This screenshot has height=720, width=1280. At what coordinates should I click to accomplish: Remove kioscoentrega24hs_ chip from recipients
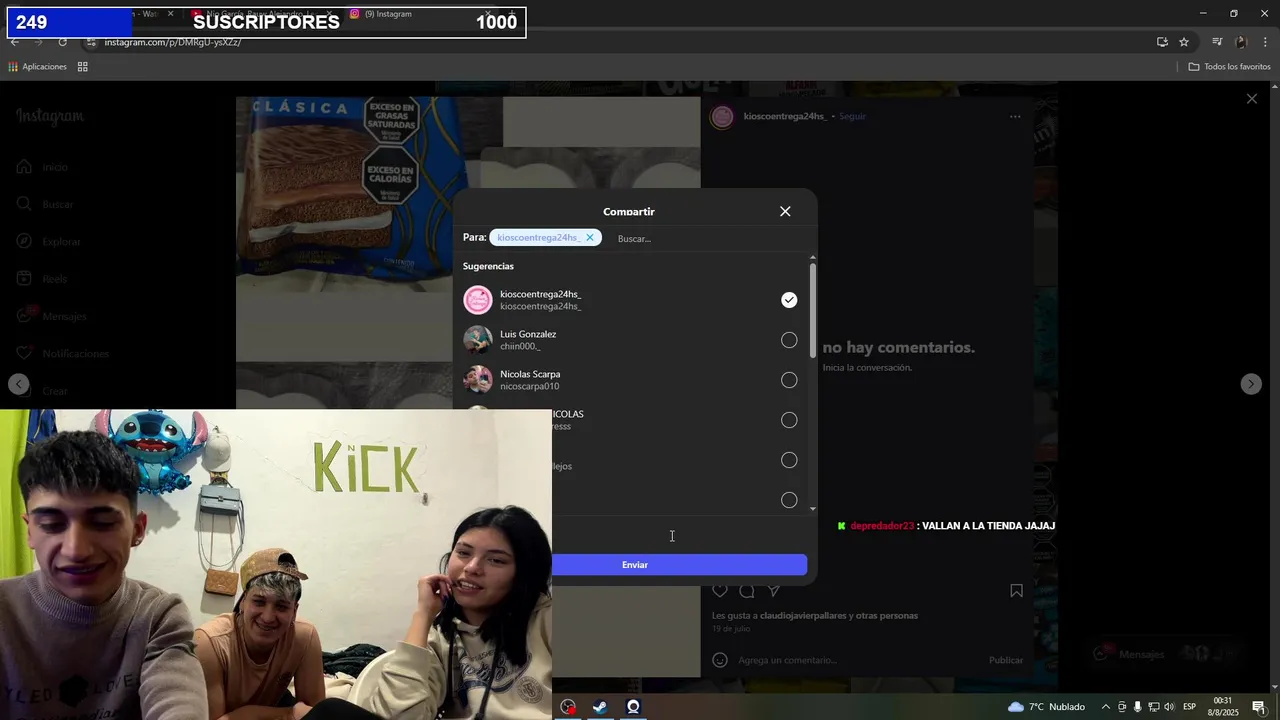(590, 238)
